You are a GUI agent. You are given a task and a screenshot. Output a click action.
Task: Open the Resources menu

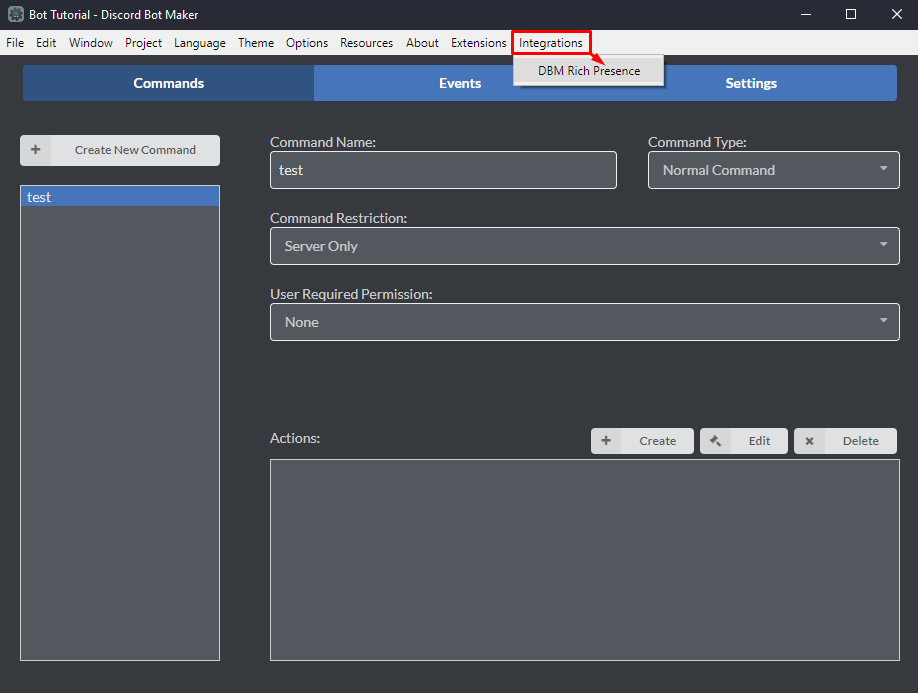(366, 43)
